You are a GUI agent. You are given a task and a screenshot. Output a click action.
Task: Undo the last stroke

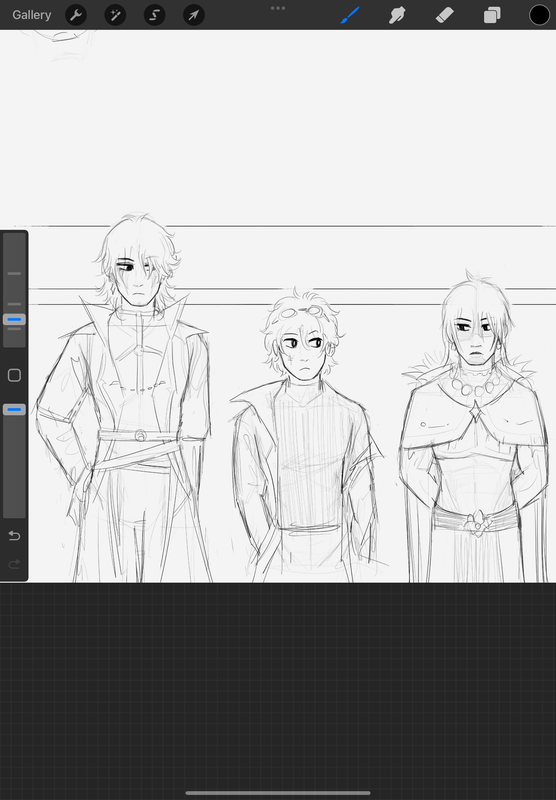point(14,535)
